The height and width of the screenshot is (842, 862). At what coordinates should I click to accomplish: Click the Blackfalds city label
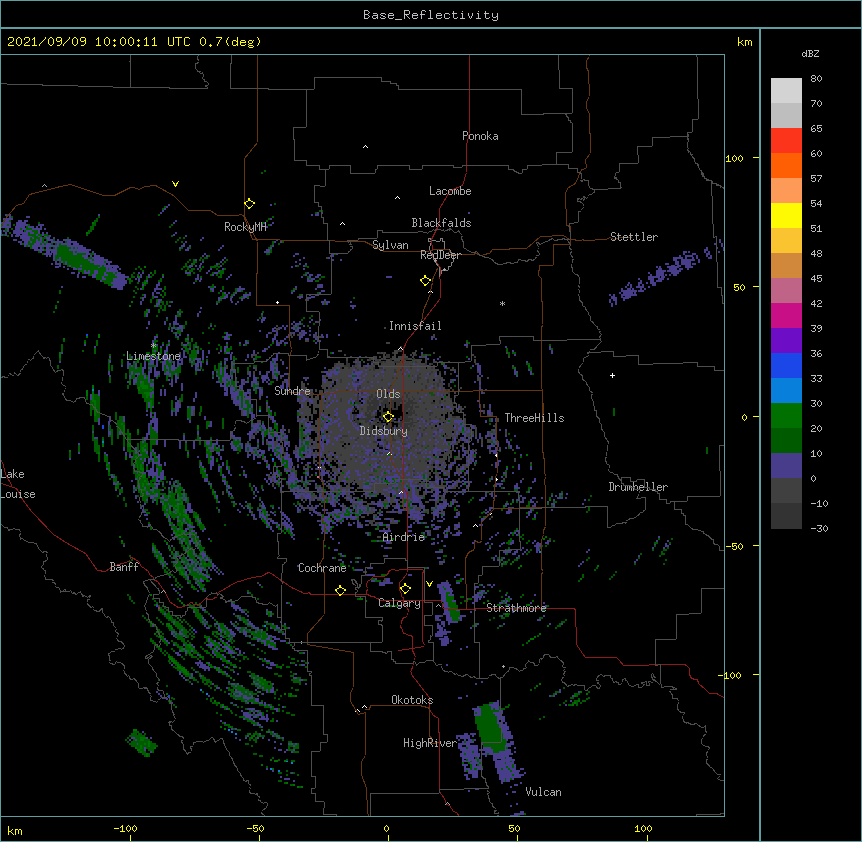(x=441, y=223)
